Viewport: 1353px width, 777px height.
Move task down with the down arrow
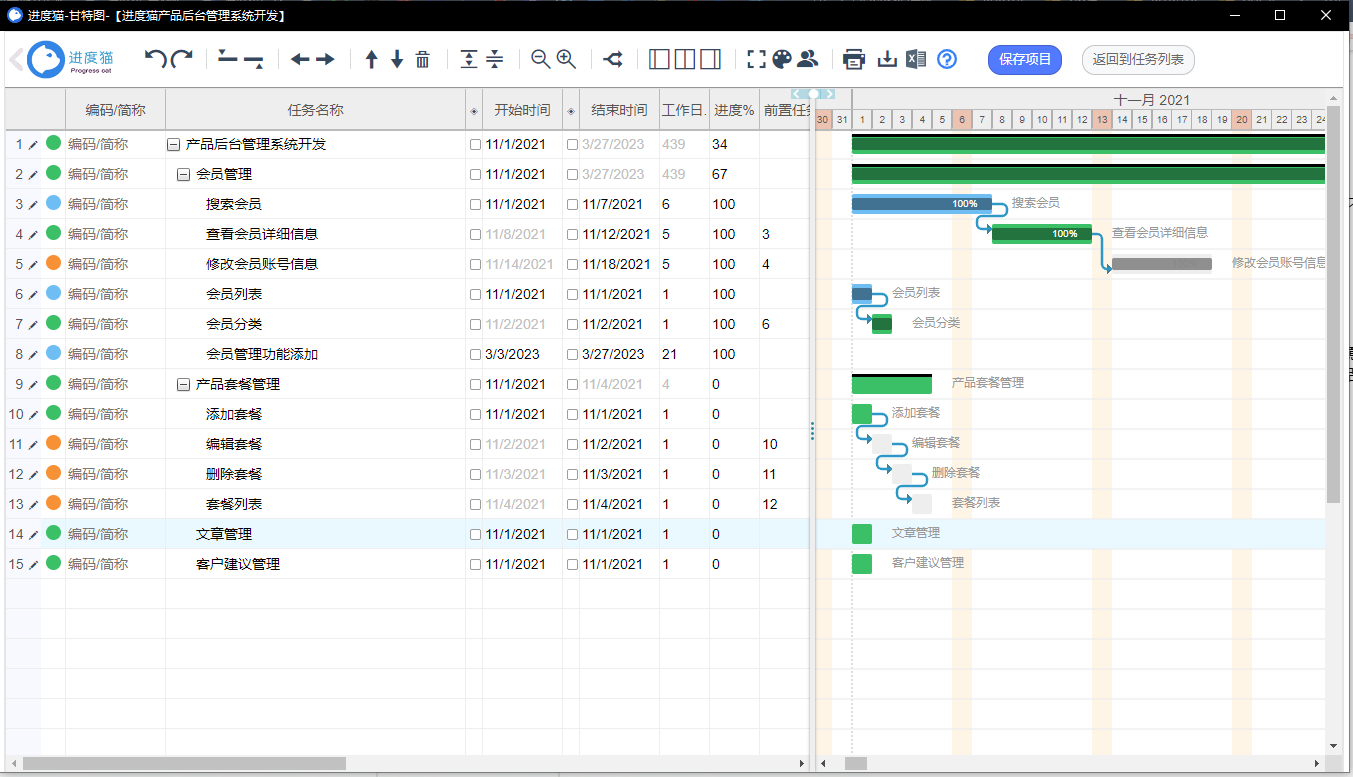397,59
